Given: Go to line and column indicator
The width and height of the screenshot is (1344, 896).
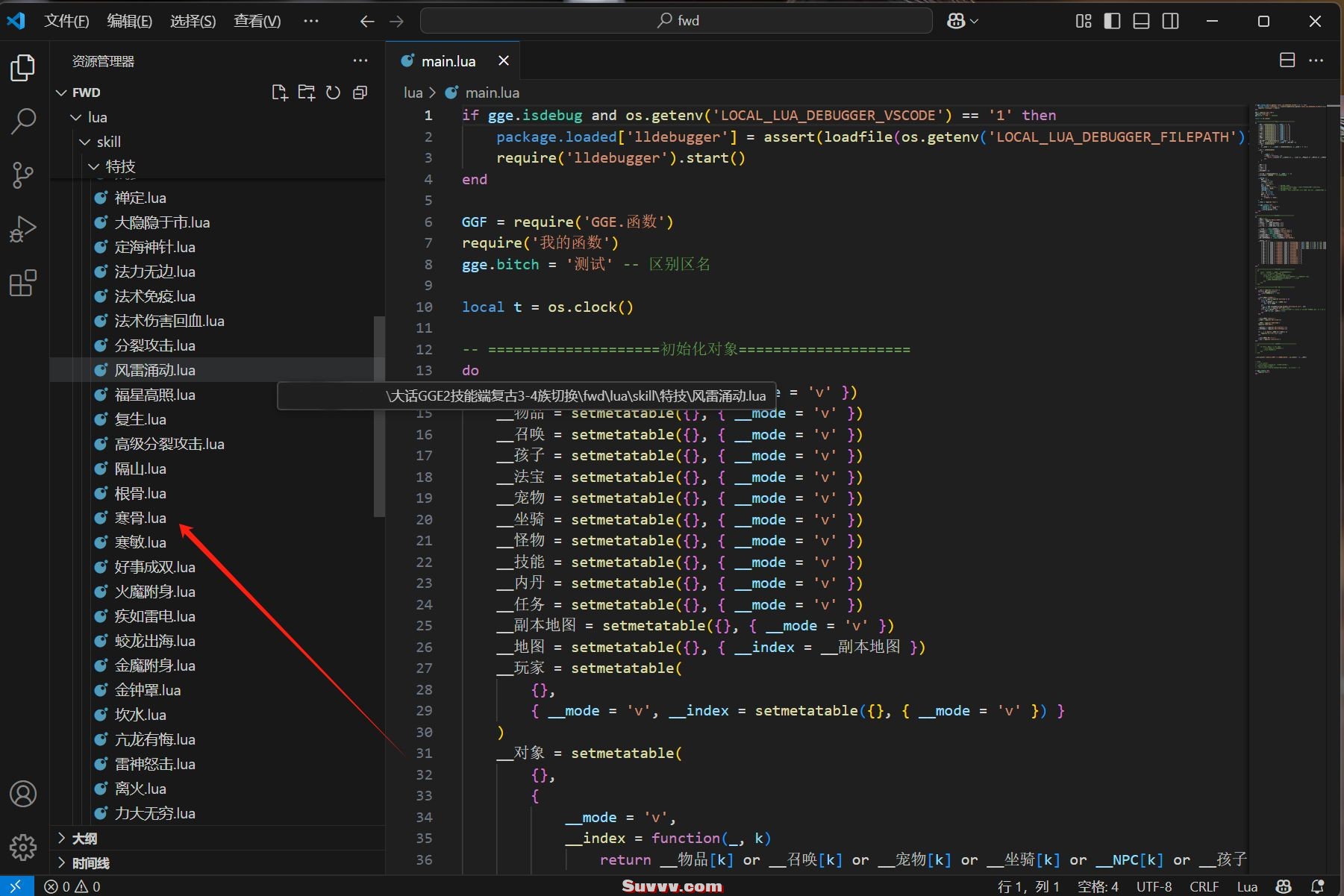Looking at the screenshot, I should [x=1028, y=886].
